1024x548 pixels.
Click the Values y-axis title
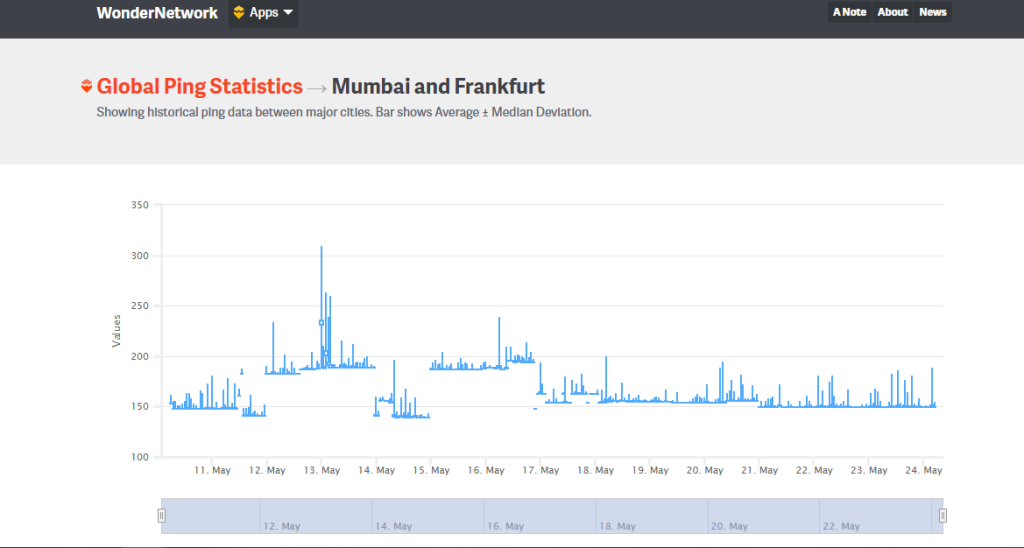tap(116, 331)
